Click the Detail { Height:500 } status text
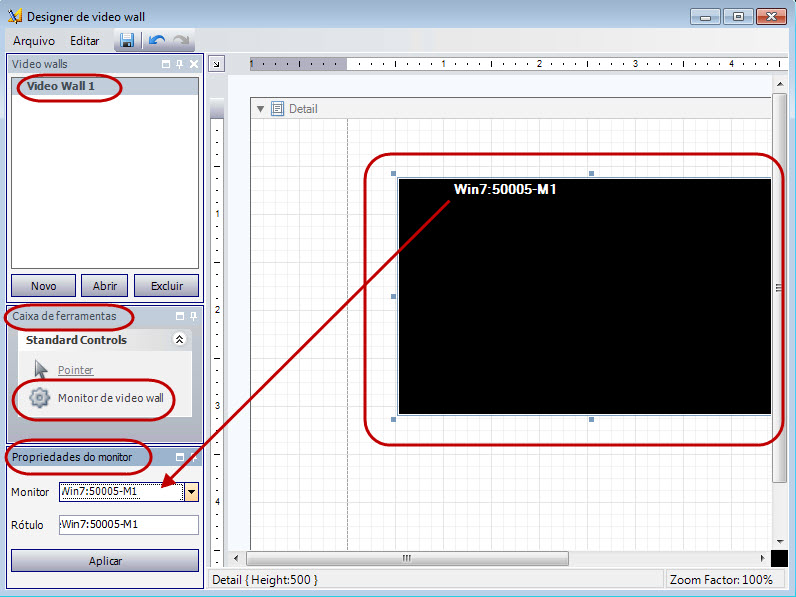Viewport: 796px width, 597px height. pos(264,579)
